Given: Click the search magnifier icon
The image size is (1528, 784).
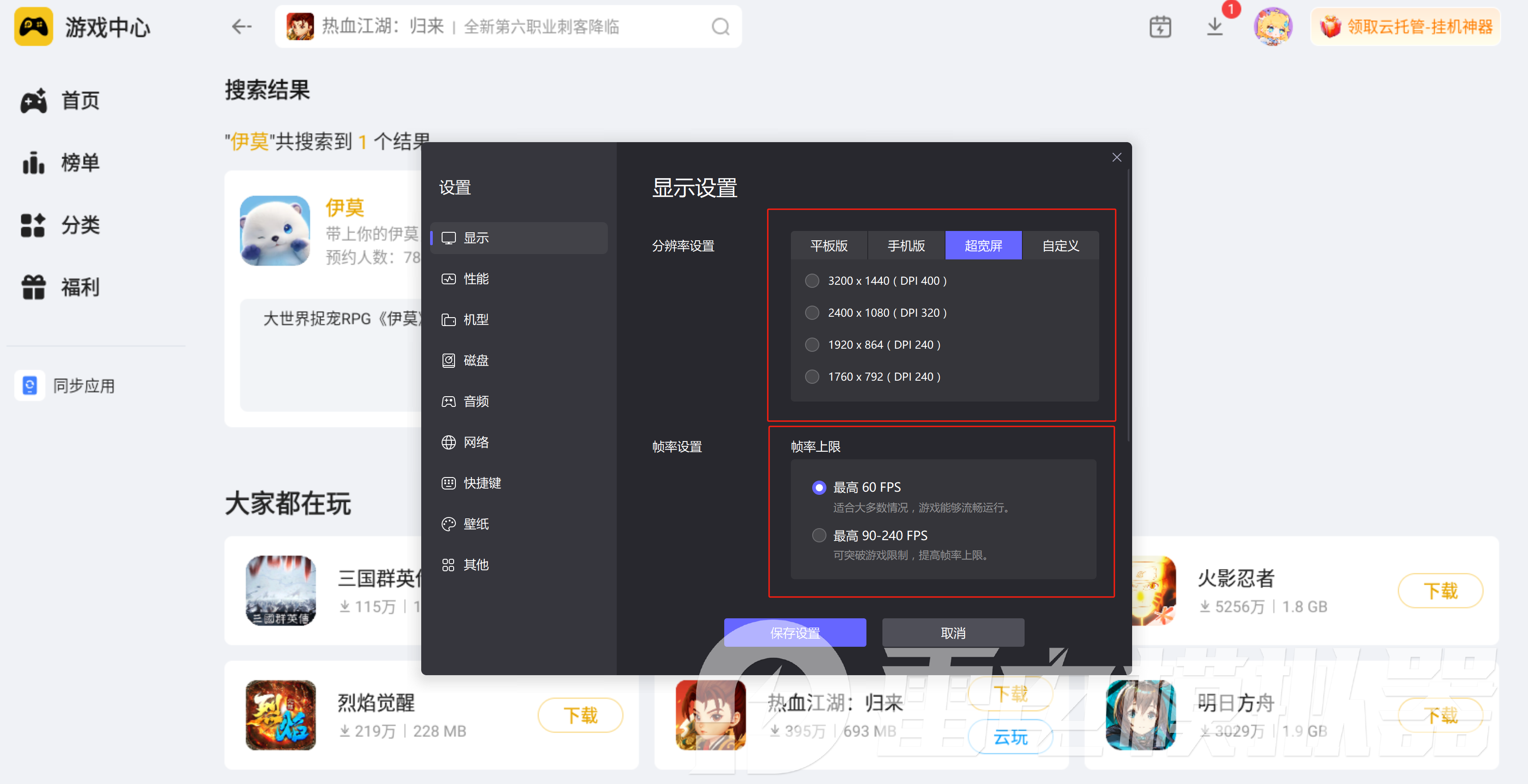Looking at the screenshot, I should click(720, 27).
